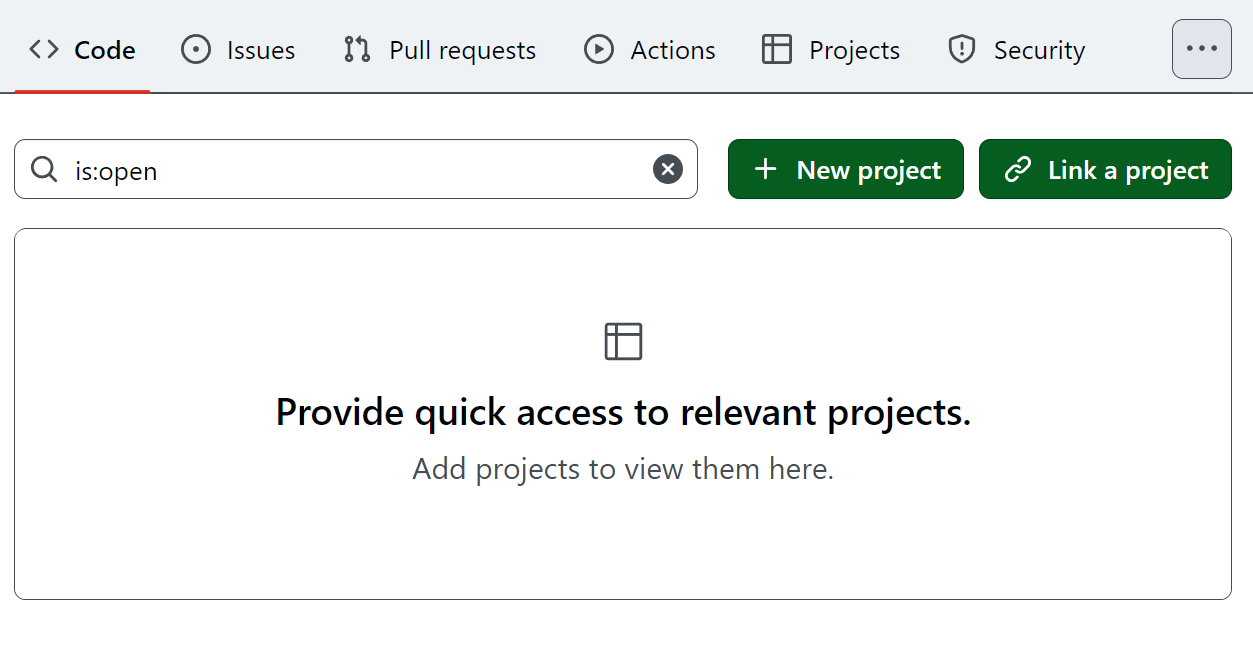Go to the Actions tab

(648, 48)
